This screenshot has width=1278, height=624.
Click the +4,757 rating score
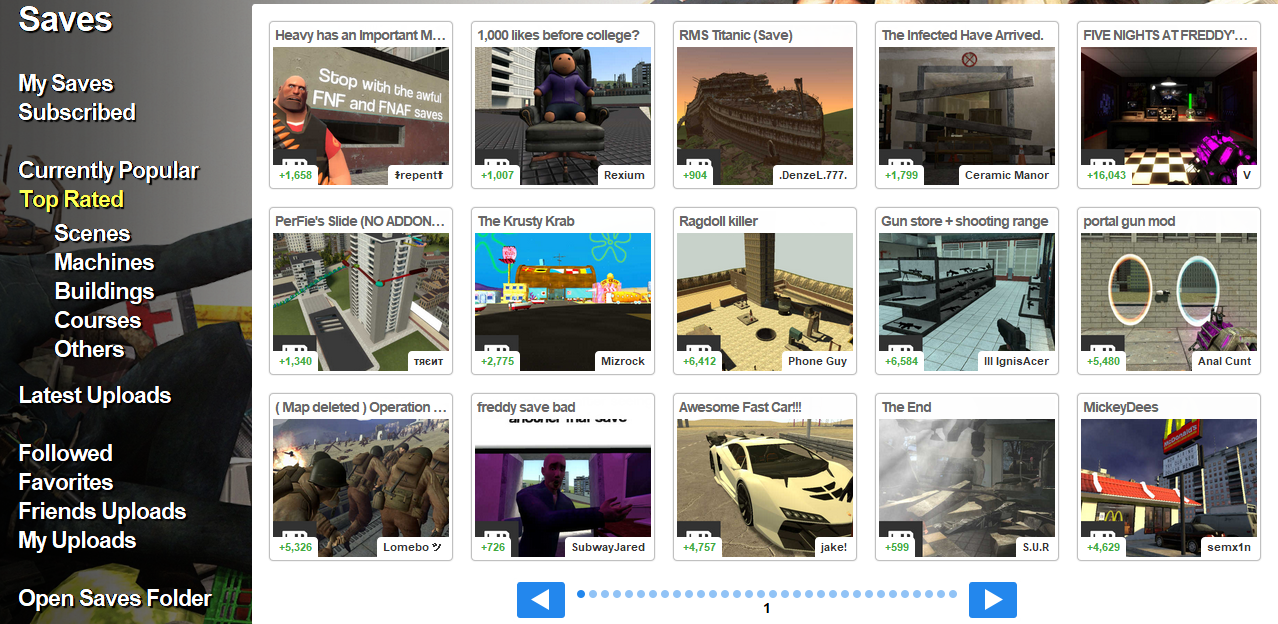[699, 547]
